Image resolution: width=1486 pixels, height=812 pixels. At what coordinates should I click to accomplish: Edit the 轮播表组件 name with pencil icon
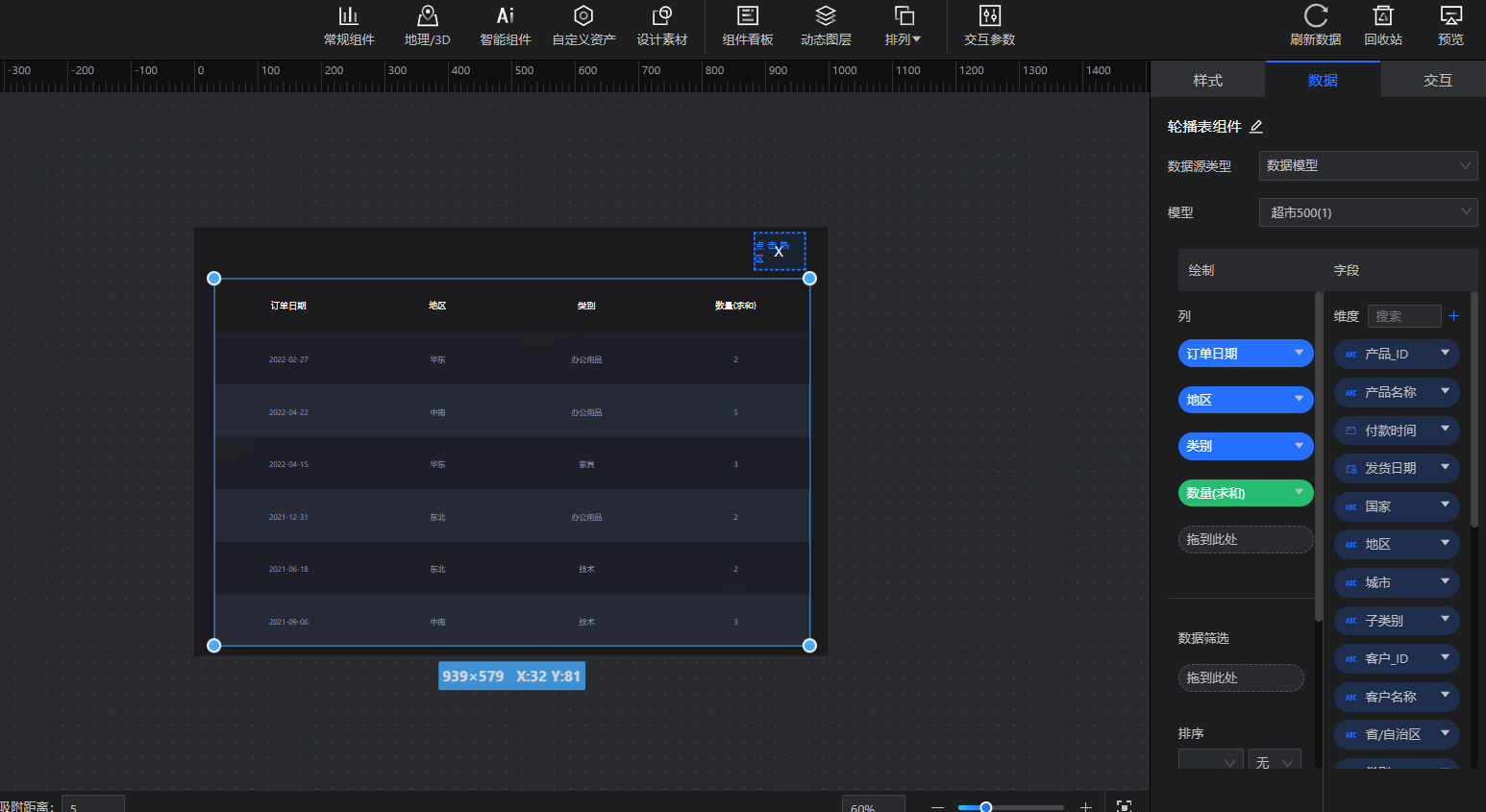1256,127
